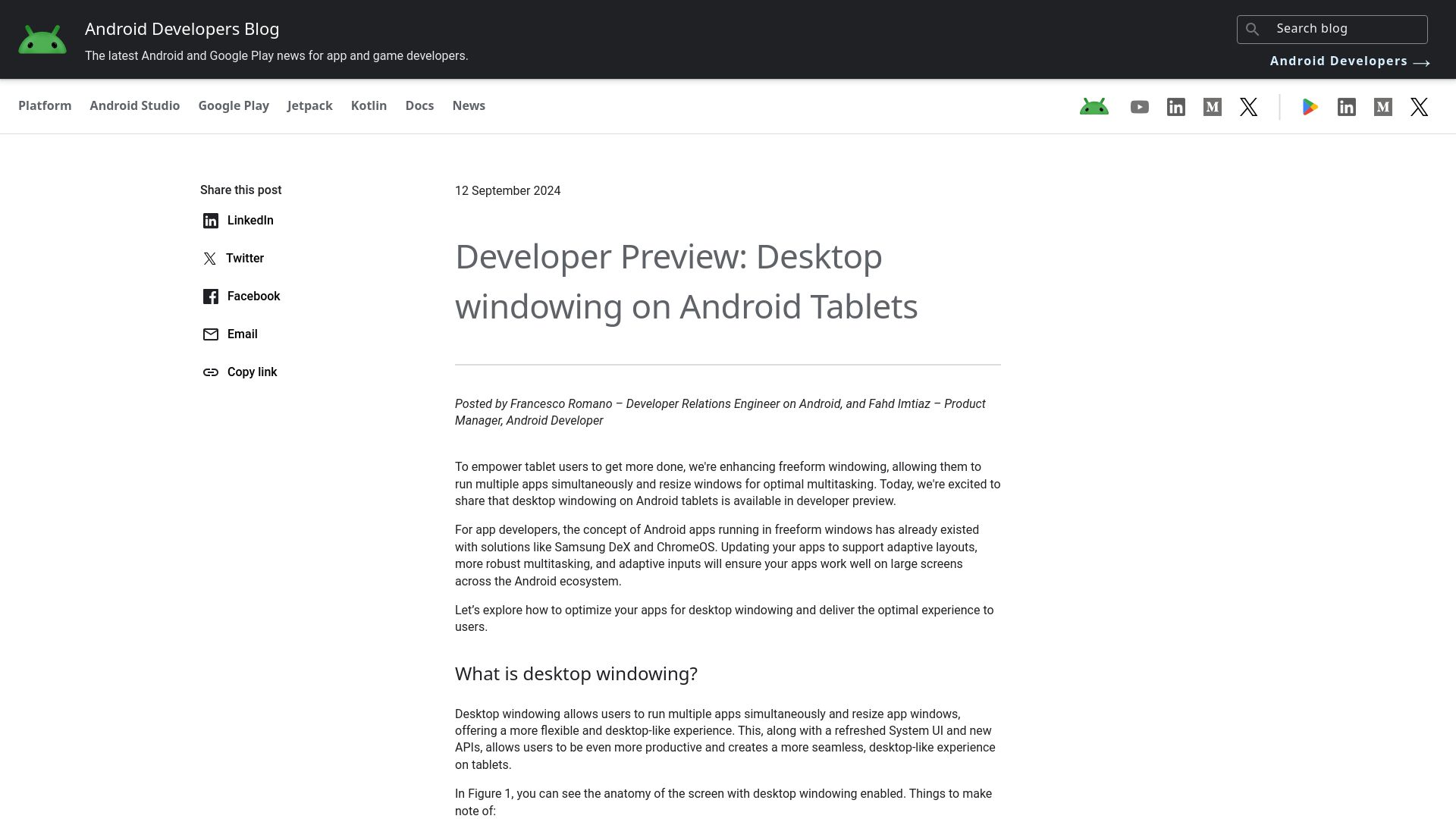This screenshot has height=819, width=1456.
Task: Open the Android Studio menu item
Action: 135,105
